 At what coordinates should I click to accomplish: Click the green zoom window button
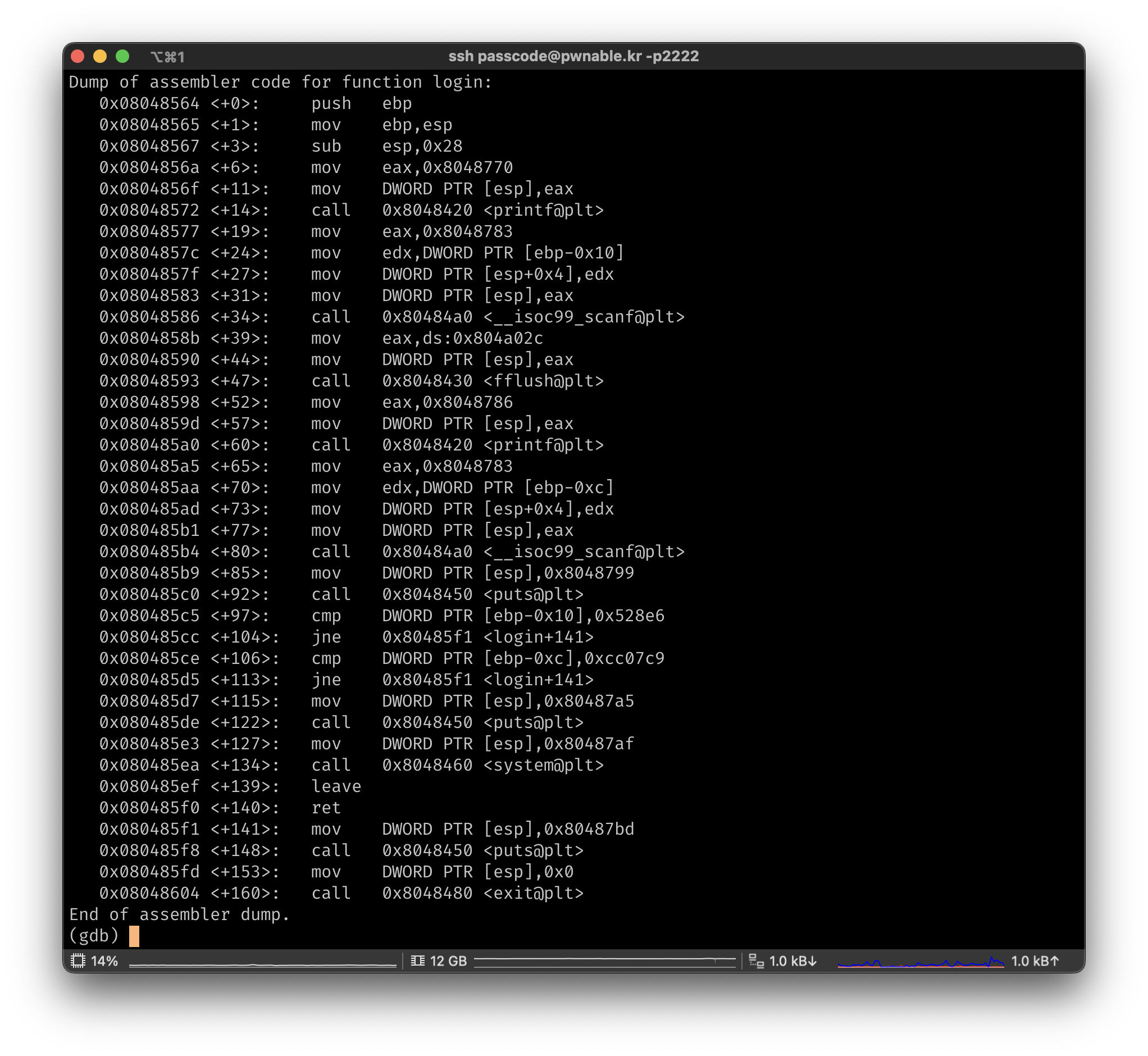(x=122, y=56)
